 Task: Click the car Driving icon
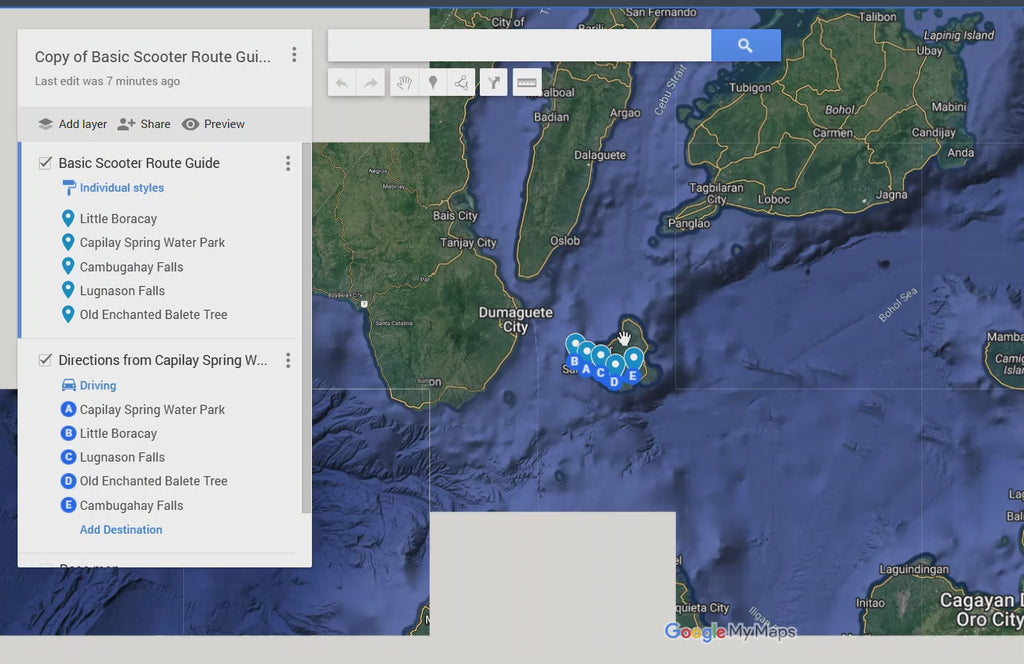point(69,385)
